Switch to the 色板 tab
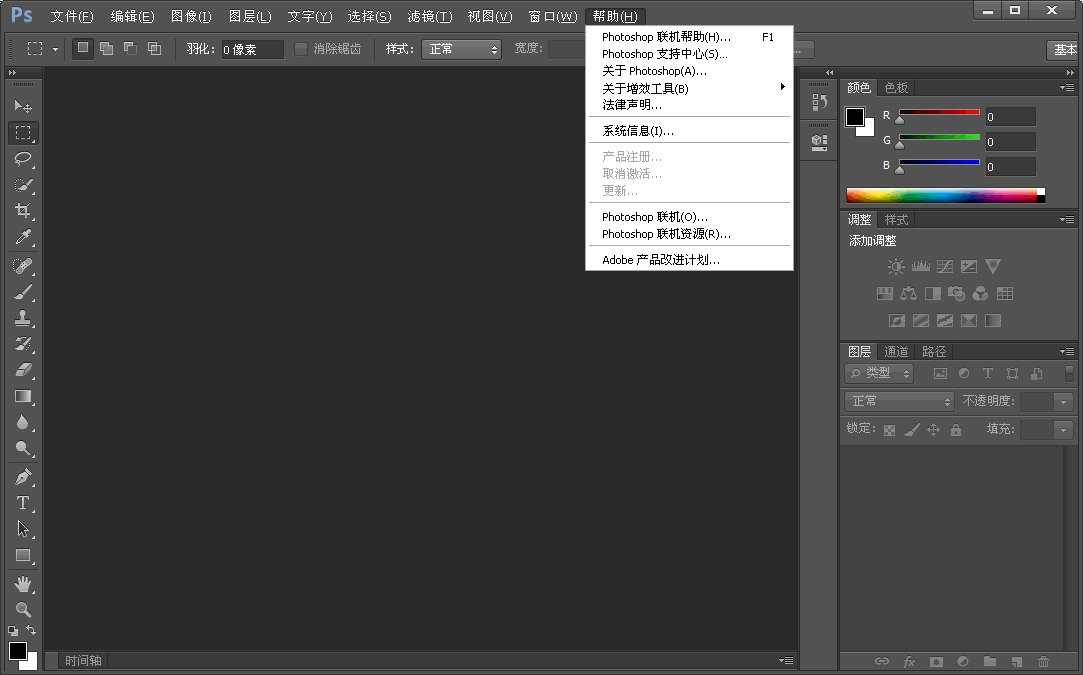 click(897, 88)
